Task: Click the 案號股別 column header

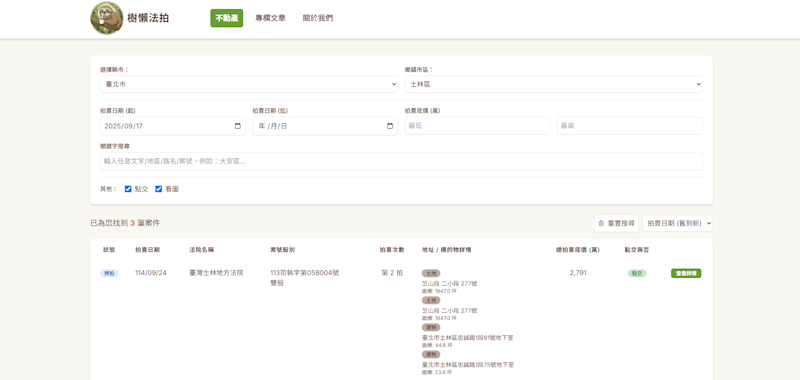Action: pos(282,250)
